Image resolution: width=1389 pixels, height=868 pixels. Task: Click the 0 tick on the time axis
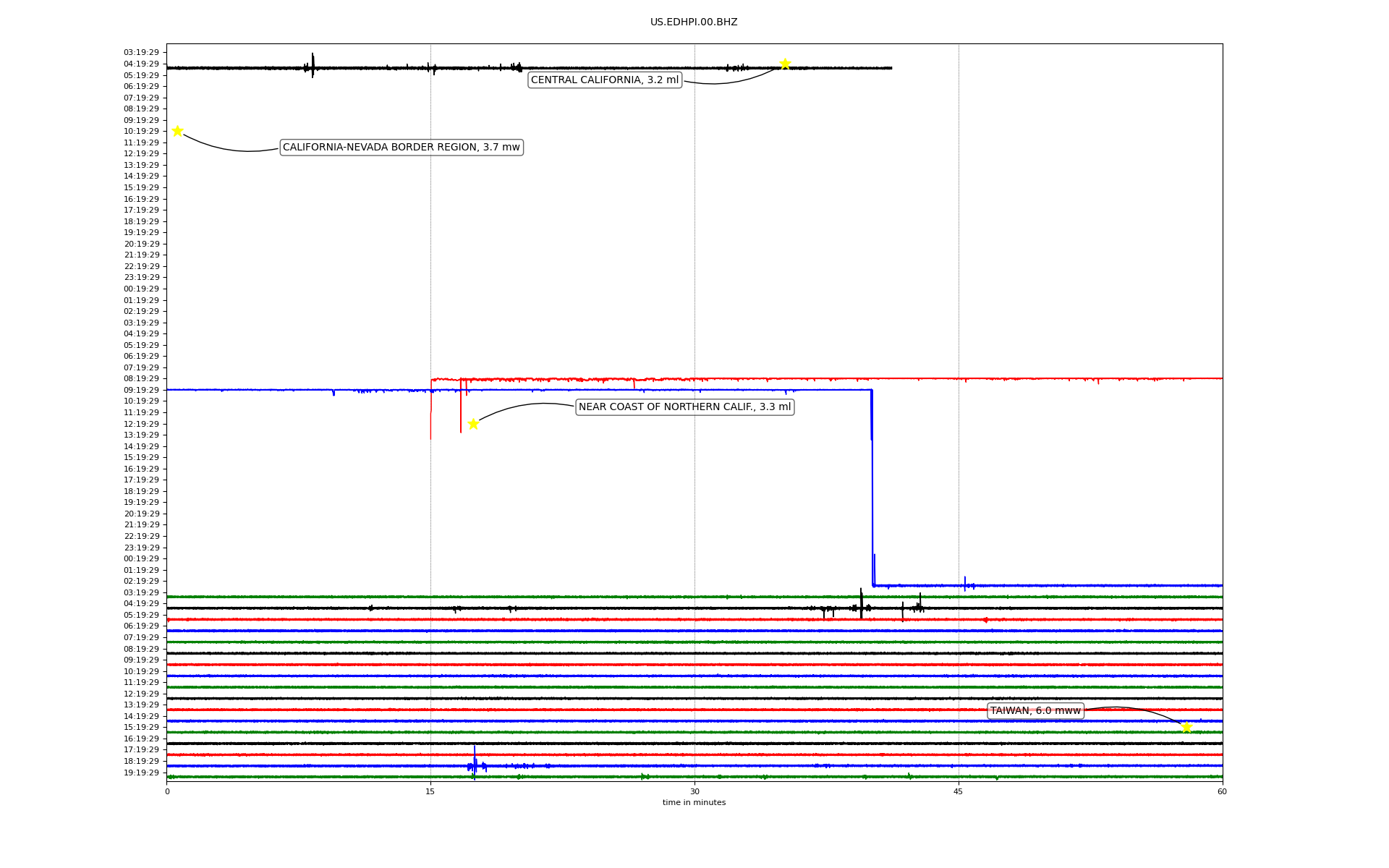(x=167, y=791)
